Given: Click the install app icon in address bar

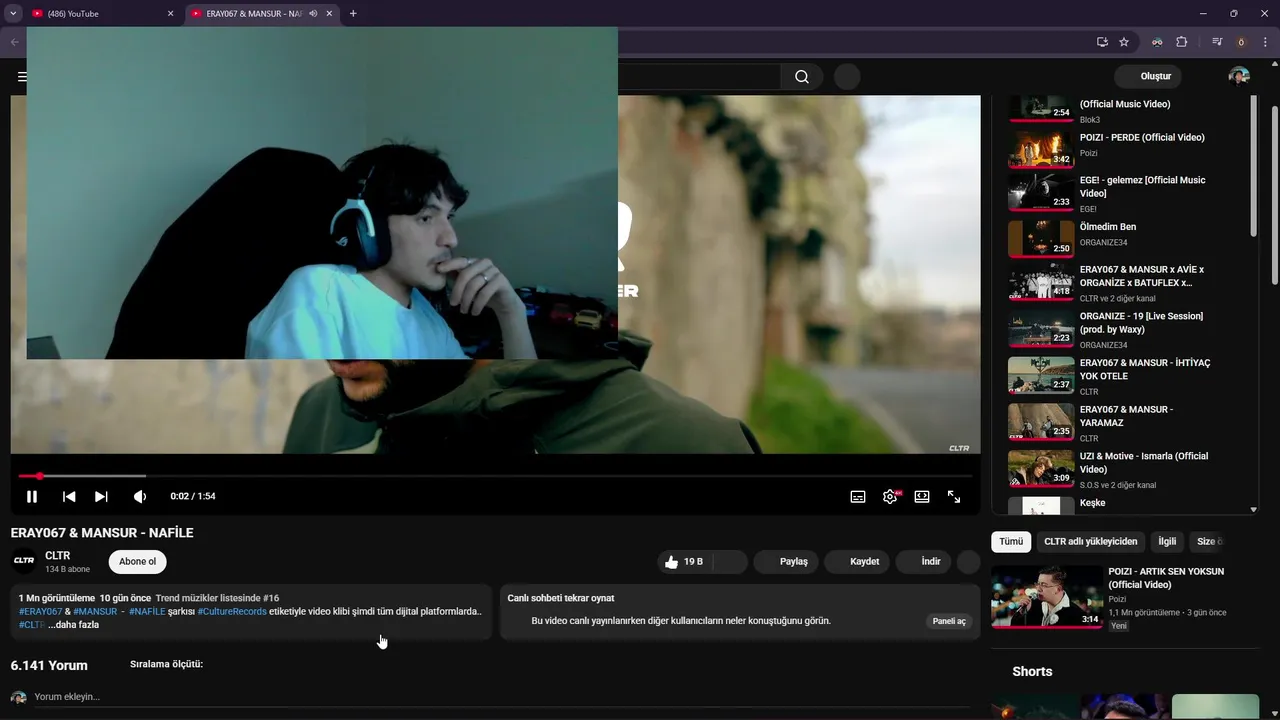Looking at the screenshot, I should click(1102, 42).
